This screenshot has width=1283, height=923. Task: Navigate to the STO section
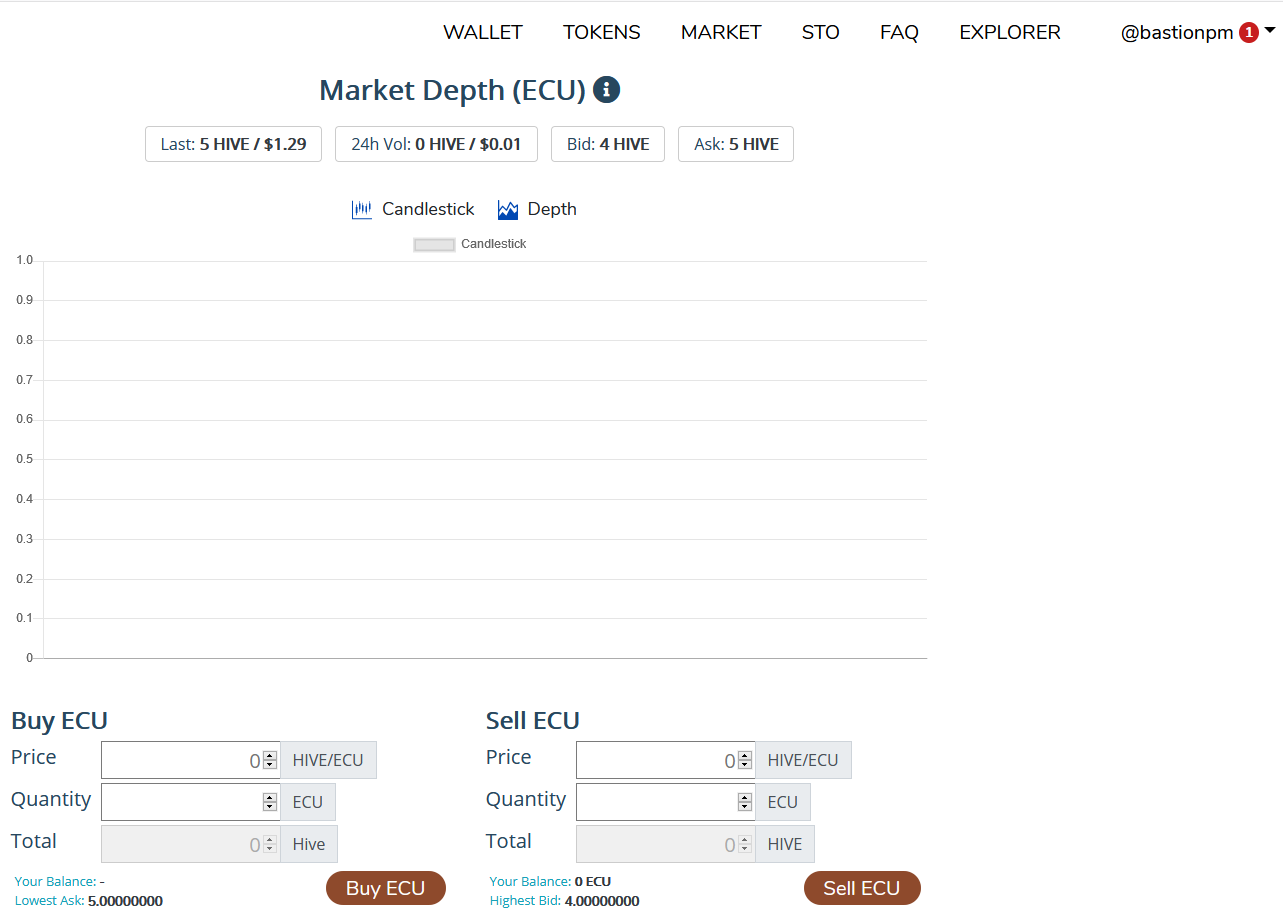point(820,33)
